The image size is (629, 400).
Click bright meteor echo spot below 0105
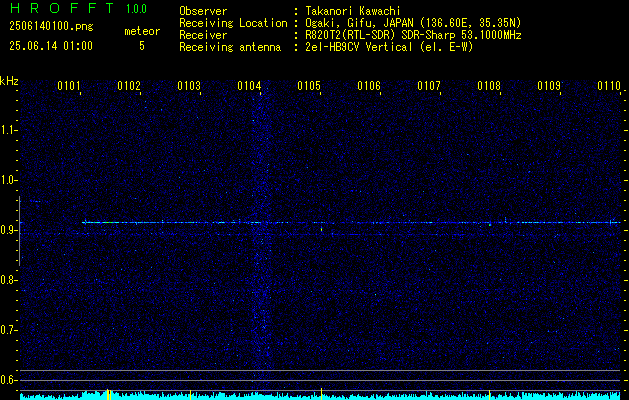[321, 229]
